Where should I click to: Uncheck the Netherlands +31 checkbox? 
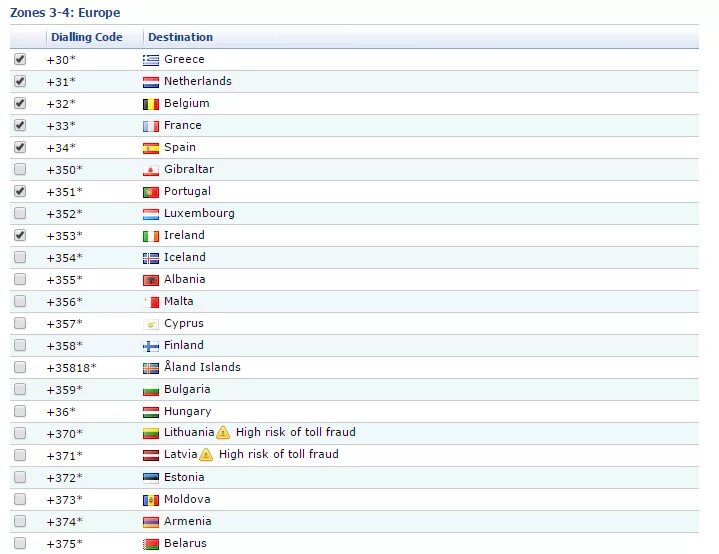[x=20, y=81]
